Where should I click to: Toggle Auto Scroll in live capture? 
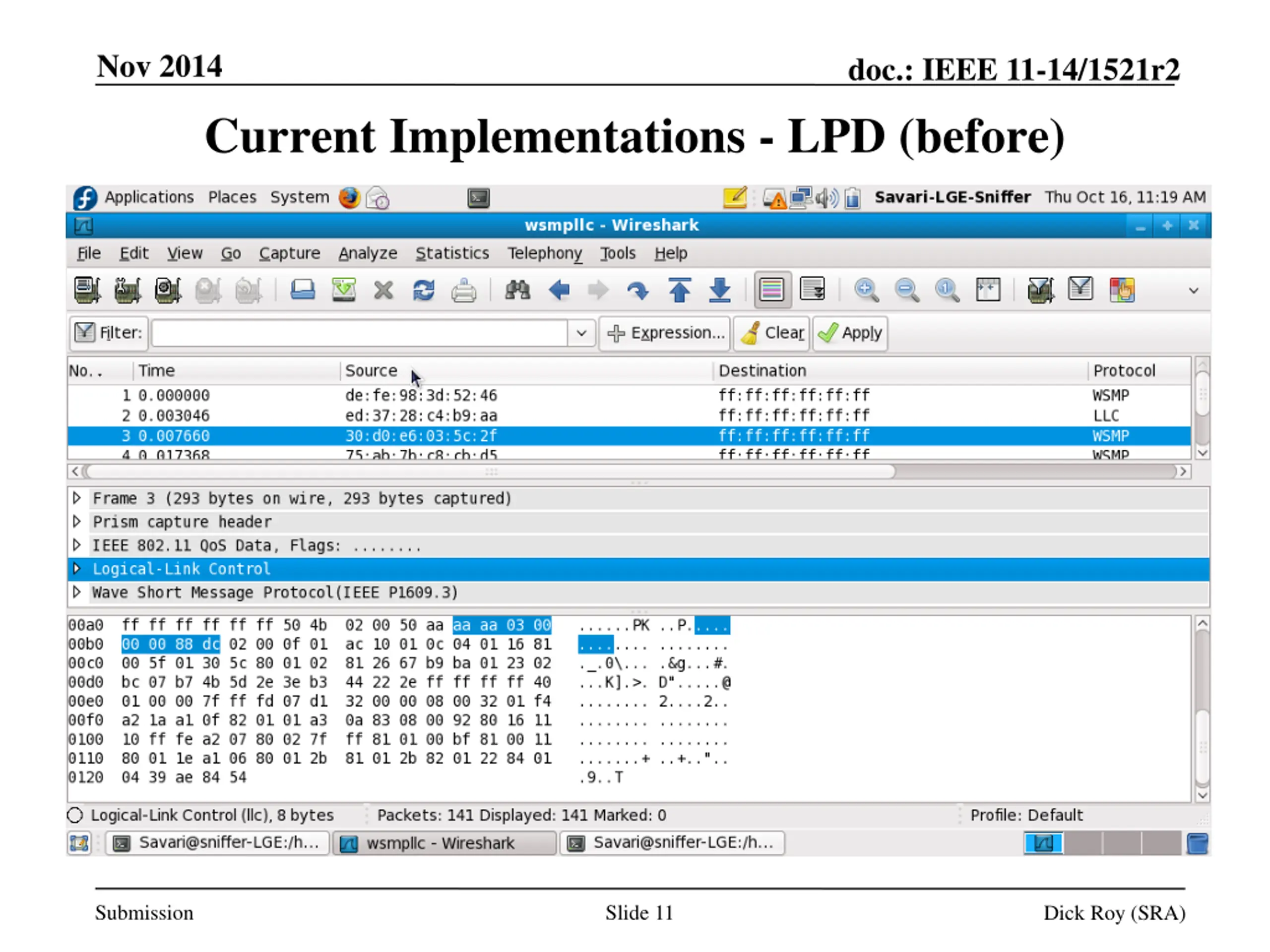pos(813,289)
